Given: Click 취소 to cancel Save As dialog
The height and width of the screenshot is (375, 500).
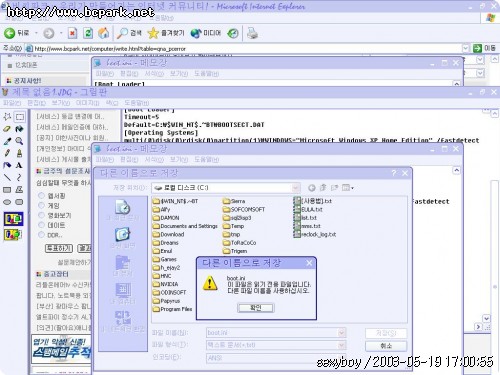Looking at the screenshot, I should click(386, 346).
